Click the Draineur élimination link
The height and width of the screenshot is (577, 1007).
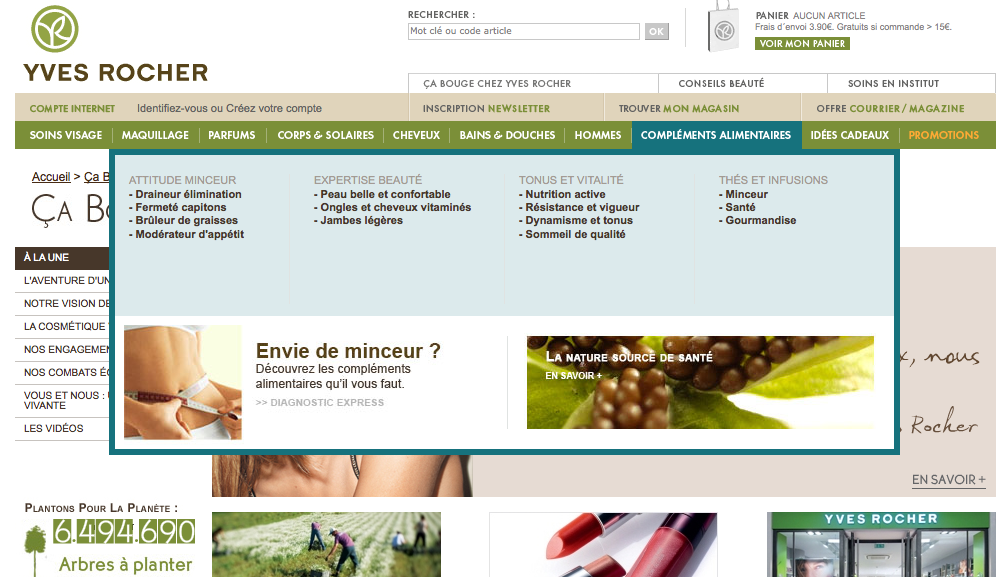point(188,194)
